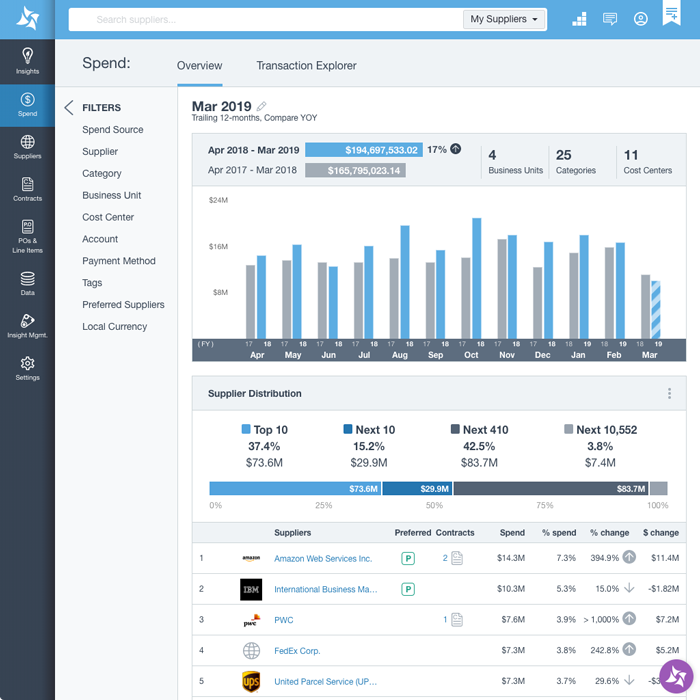This screenshot has height=700, width=700.
Task: Open the Data sidebar icon
Action: [27, 284]
